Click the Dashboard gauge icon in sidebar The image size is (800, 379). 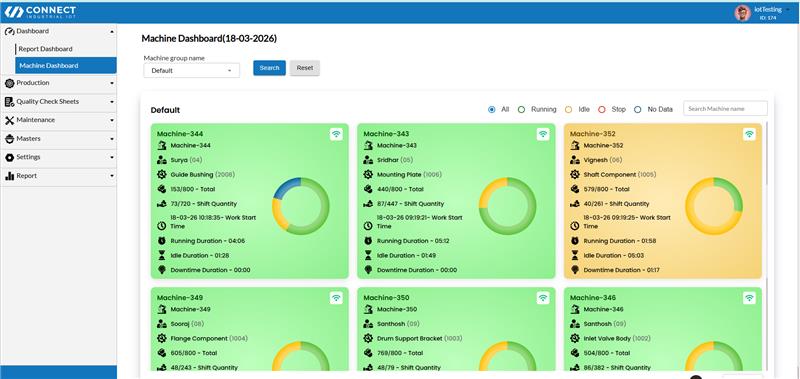tap(9, 32)
